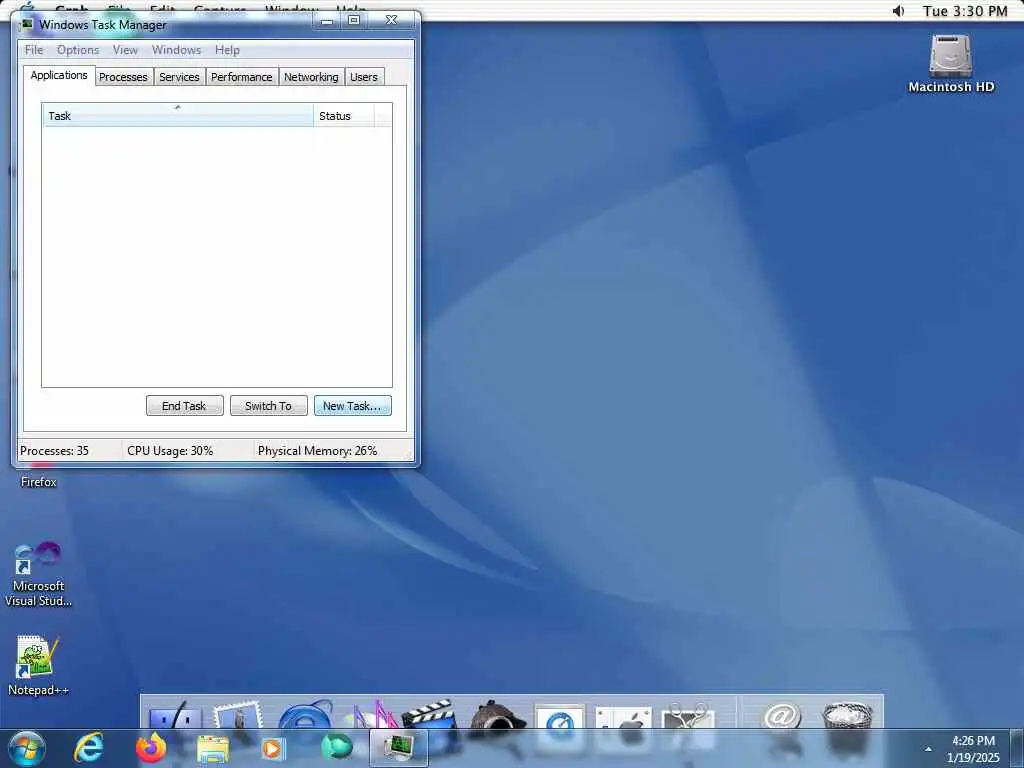Switch to the Processes tab

click(x=123, y=77)
